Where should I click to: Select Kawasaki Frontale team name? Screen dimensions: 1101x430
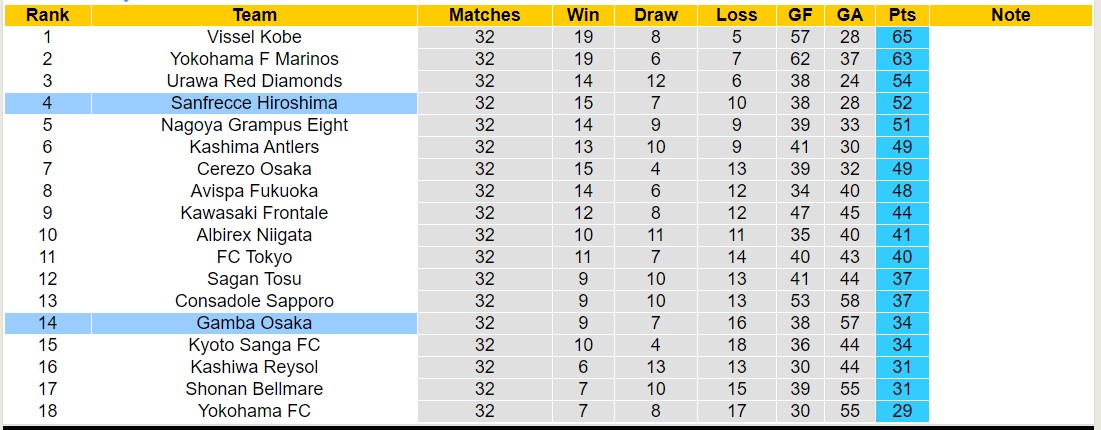click(254, 213)
